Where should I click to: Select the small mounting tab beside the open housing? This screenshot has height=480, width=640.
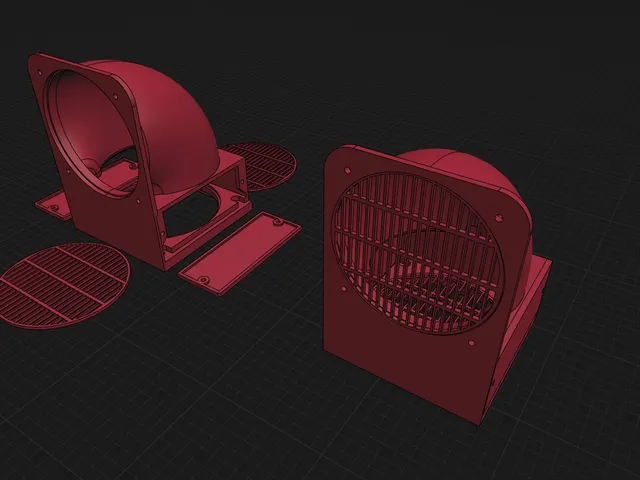pos(53,206)
